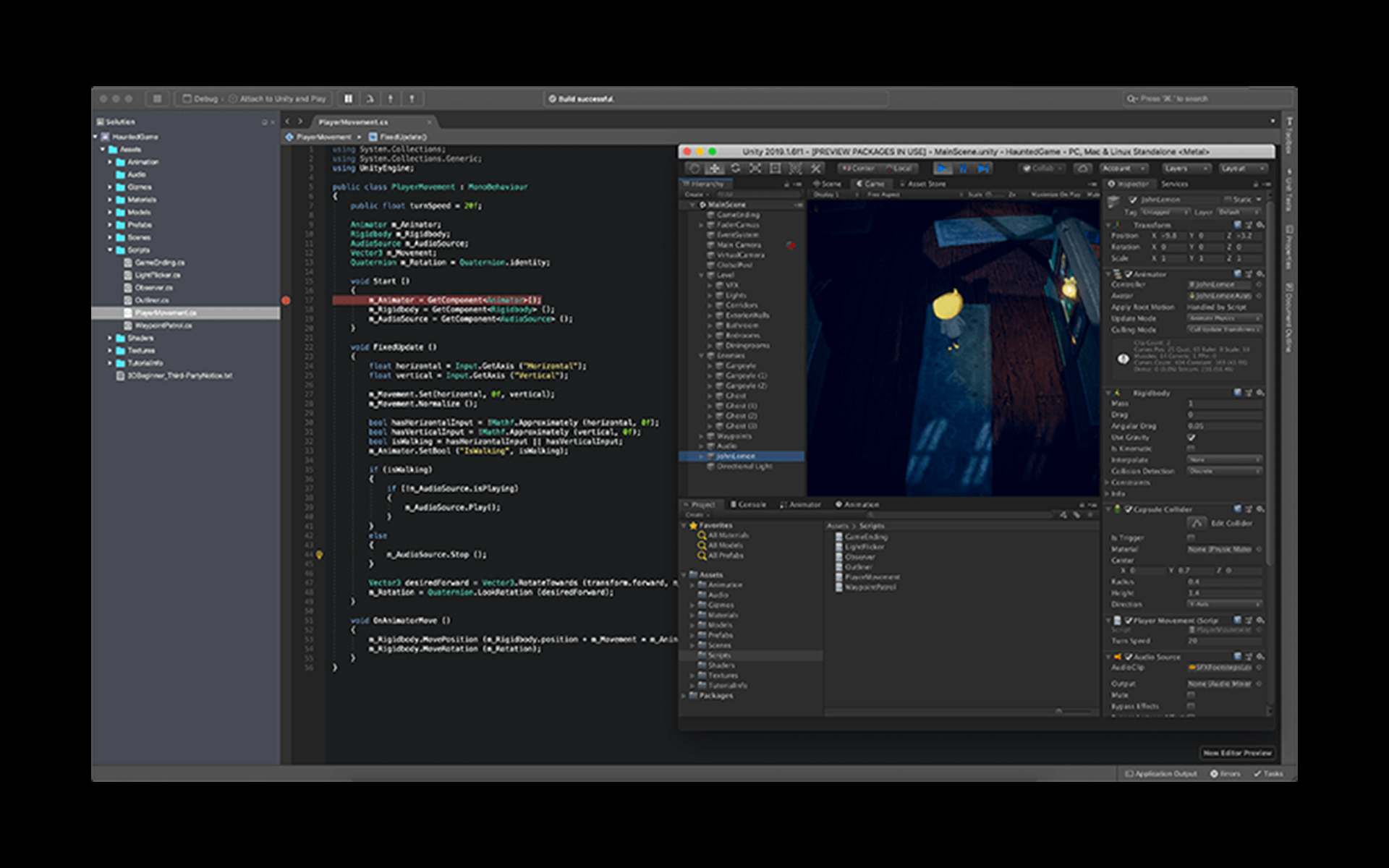Image resolution: width=1389 pixels, height=868 pixels.
Task: Open the Collision Detection dropdown
Action: (1224, 471)
